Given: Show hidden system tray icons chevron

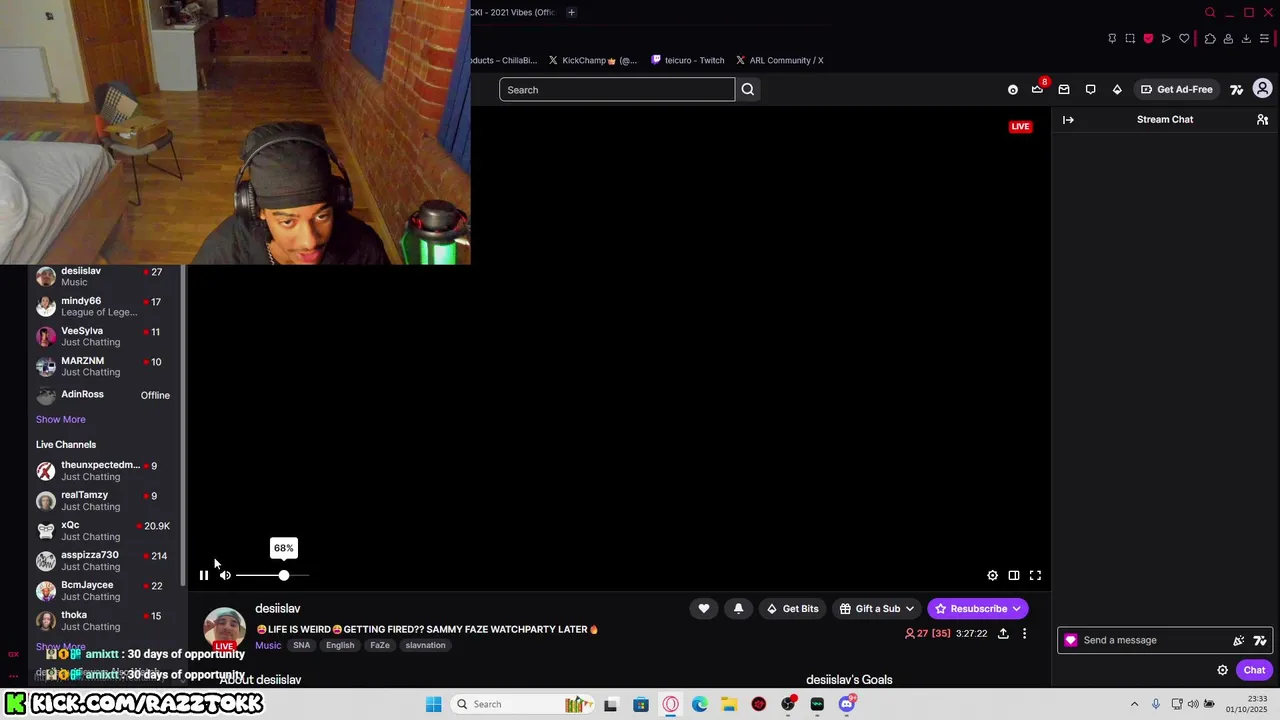Looking at the screenshot, I should [1134, 704].
